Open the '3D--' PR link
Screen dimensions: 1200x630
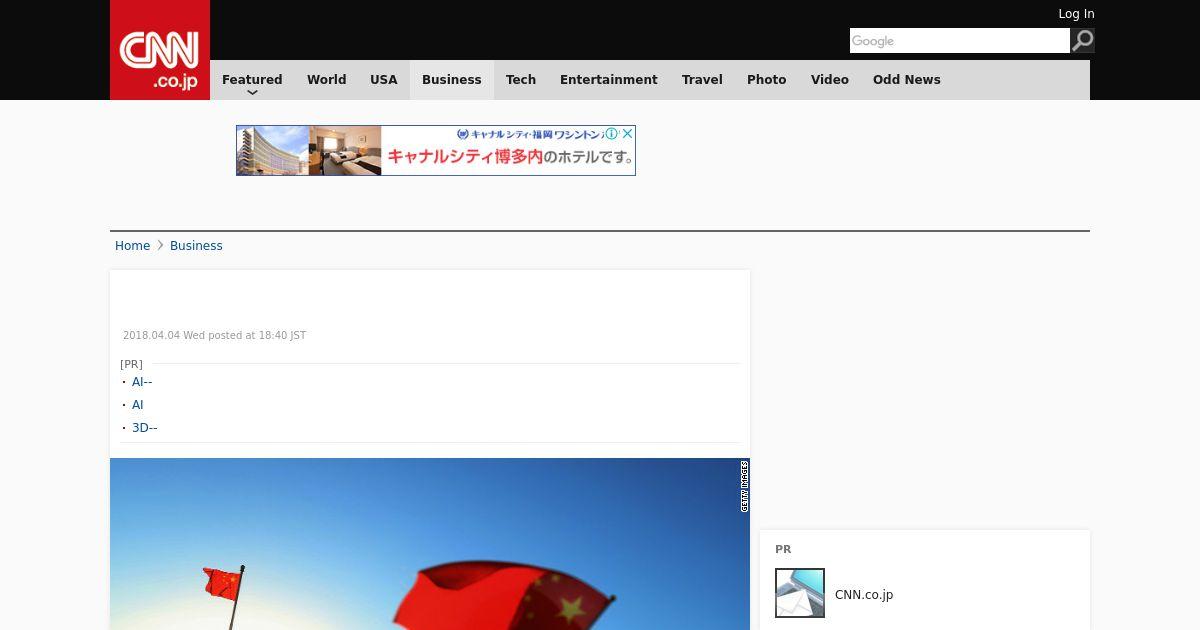(145, 428)
